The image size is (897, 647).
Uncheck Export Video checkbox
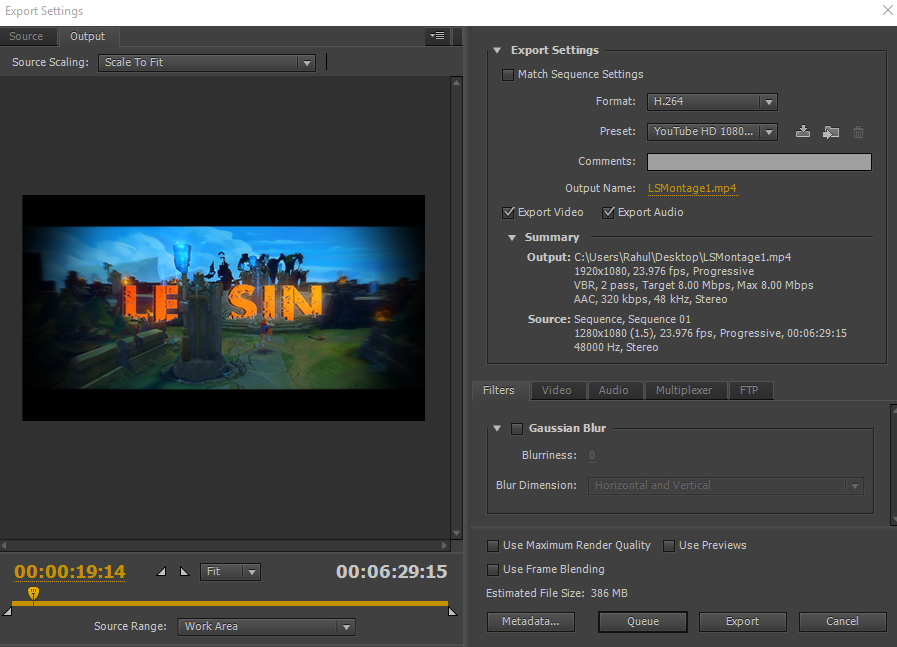click(508, 213)
